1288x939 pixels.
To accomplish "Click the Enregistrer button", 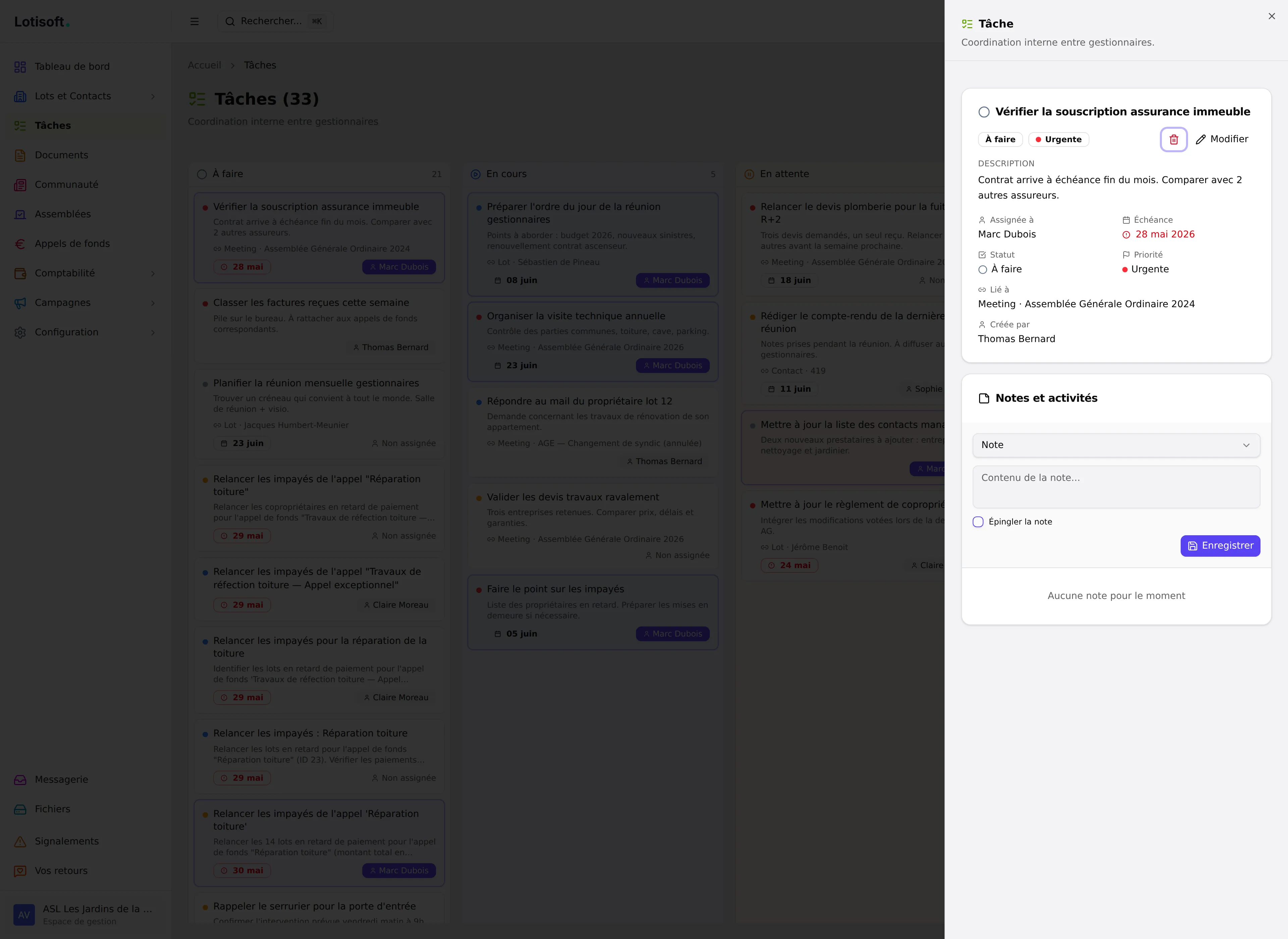I will click(x=1220, y=546).
